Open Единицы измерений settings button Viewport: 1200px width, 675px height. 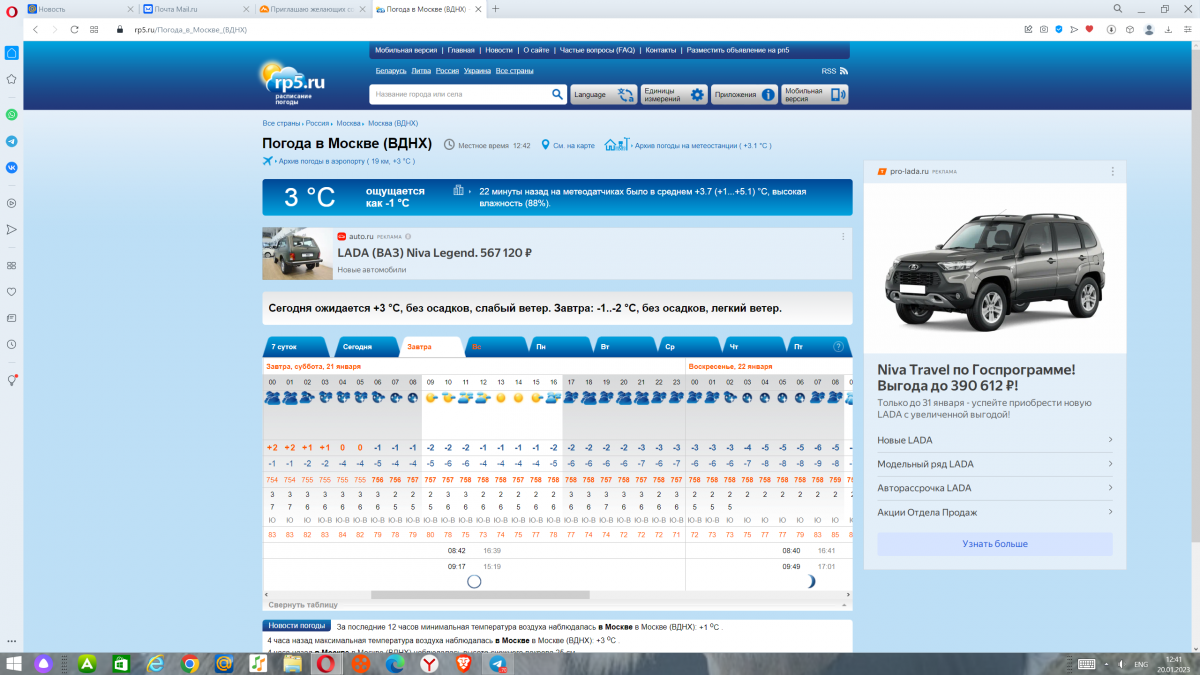pyautogui.click(x=674, y=95)
